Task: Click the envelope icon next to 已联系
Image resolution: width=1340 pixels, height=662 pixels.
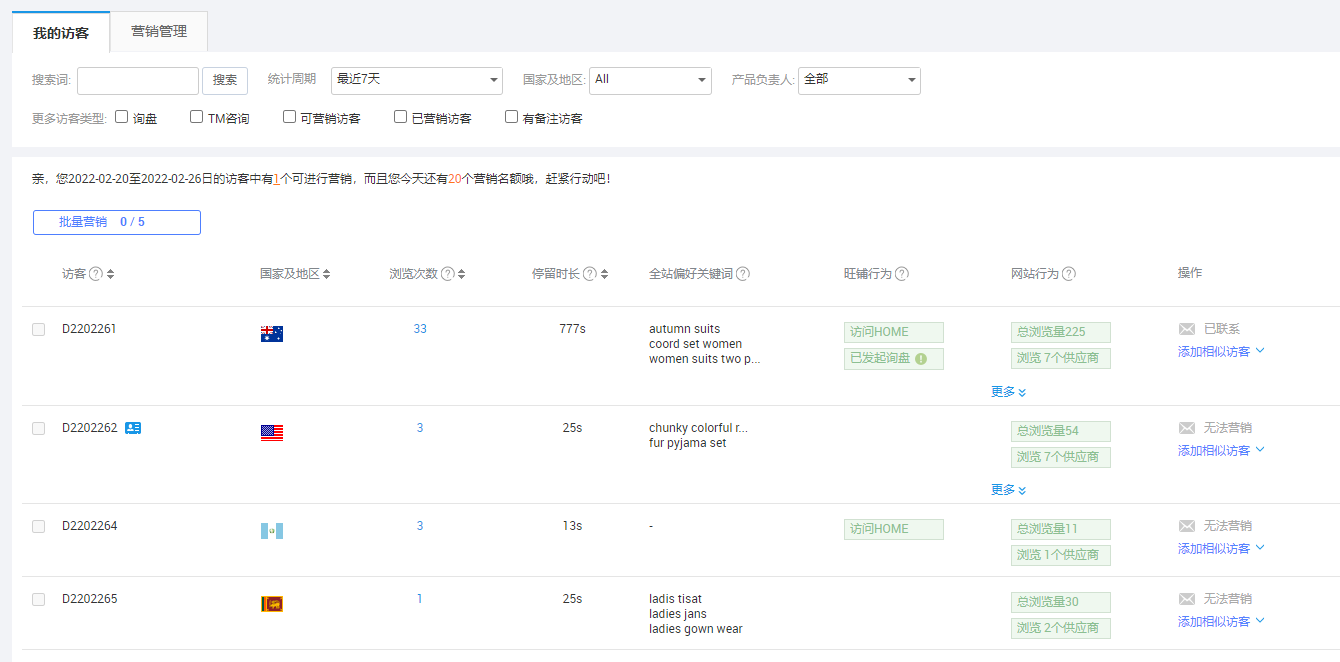Action: [x=1186, y=326]
